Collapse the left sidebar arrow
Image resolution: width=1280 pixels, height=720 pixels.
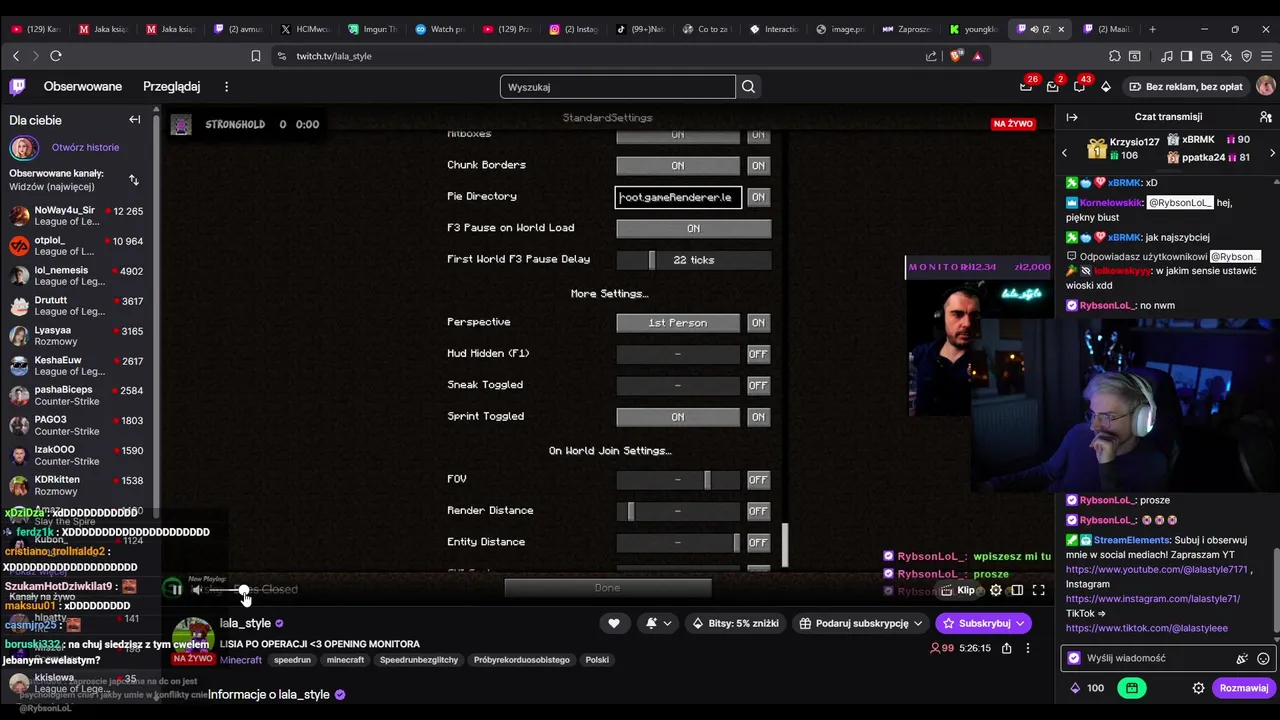[134, 120]
